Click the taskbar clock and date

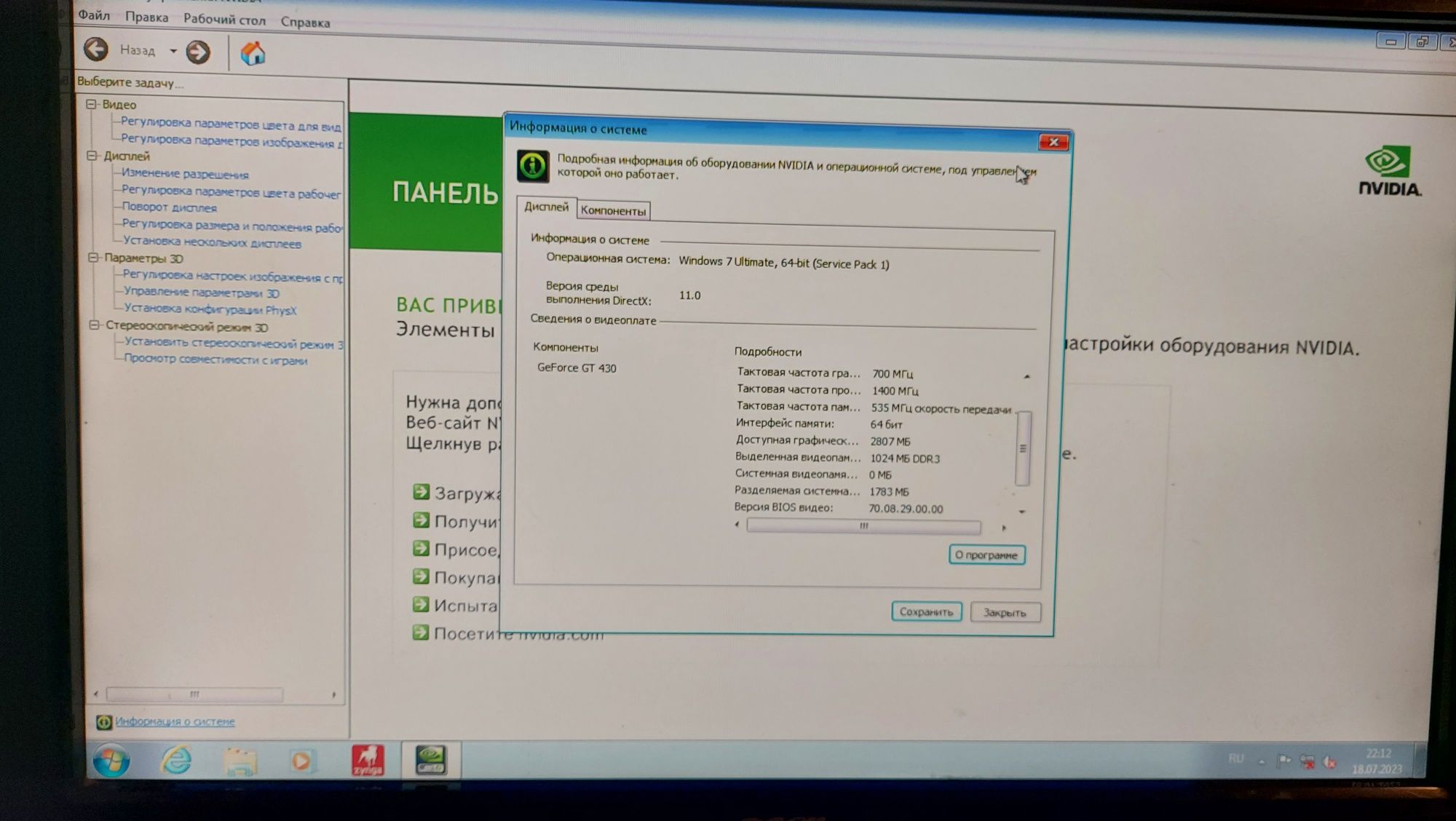click(x=1377, y=761)
